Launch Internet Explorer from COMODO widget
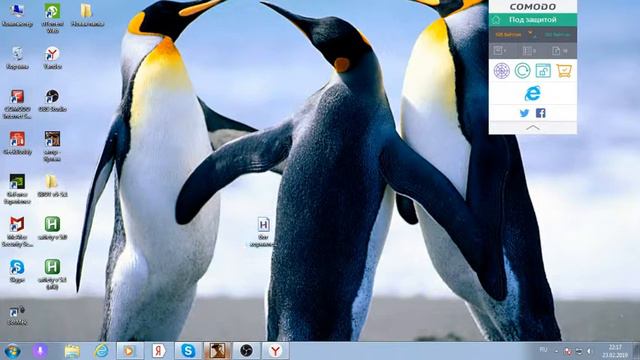The image size is (640, 360). [x=533, y=93]
